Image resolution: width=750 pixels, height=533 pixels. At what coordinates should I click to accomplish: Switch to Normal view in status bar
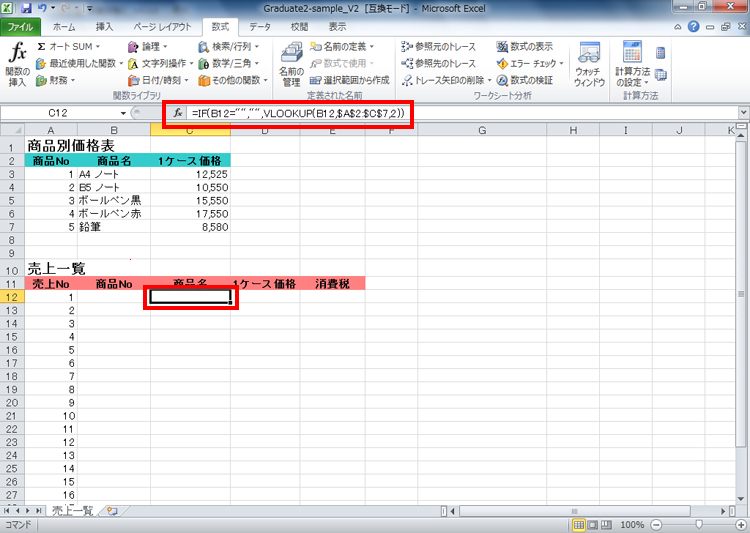tap(579, 525)
